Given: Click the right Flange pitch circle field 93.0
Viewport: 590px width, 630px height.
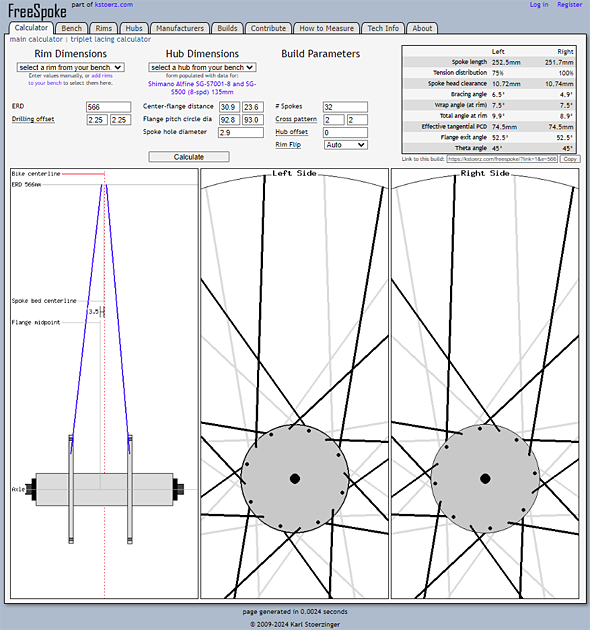Looking at the screenshot, I should click(x=253, y=120).
